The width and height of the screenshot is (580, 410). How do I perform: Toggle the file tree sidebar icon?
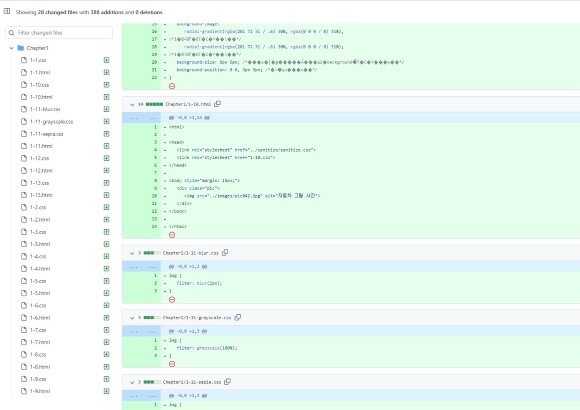7,11
